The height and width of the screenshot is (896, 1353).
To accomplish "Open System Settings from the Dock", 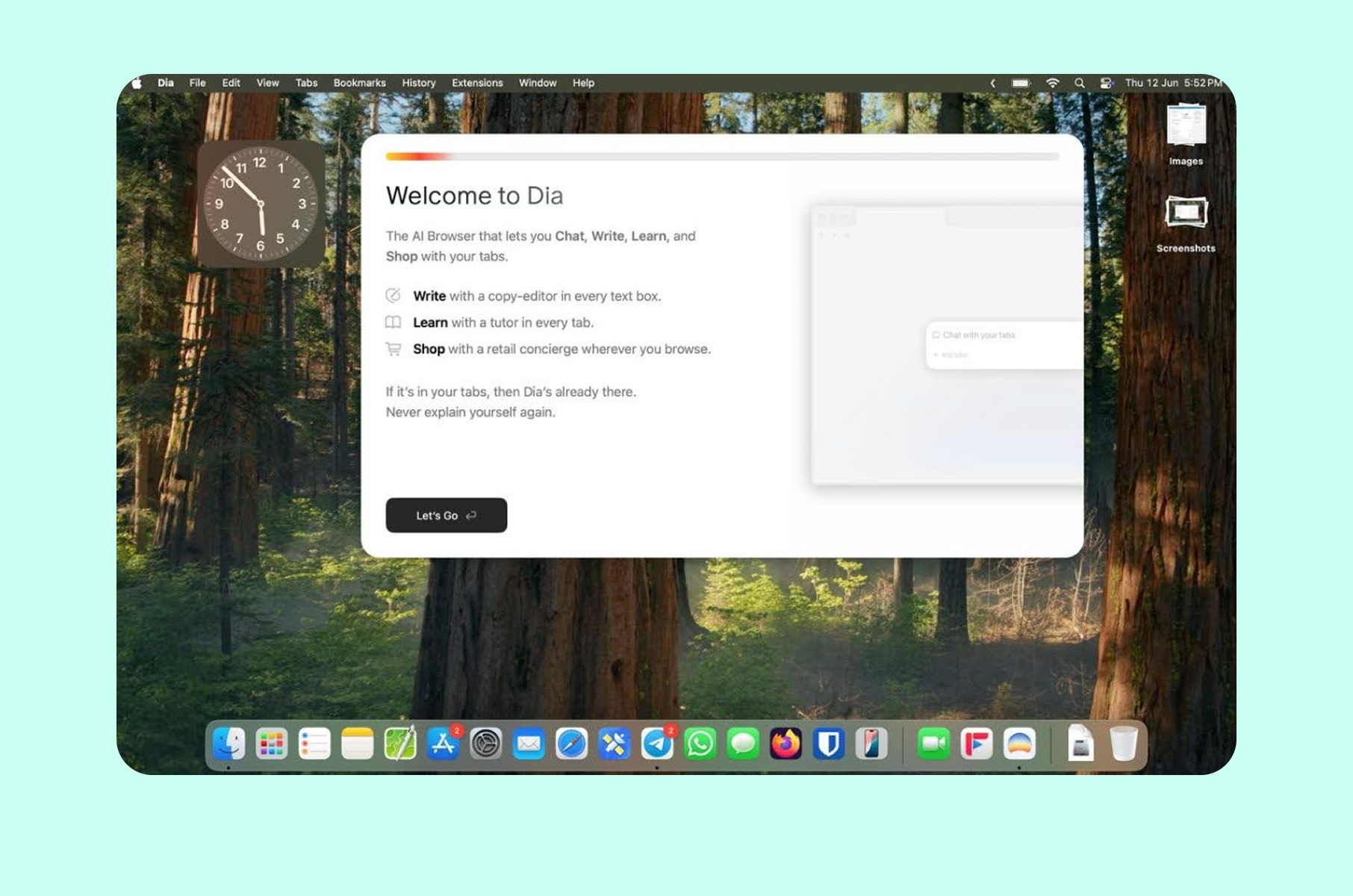I will click(487, 743).
